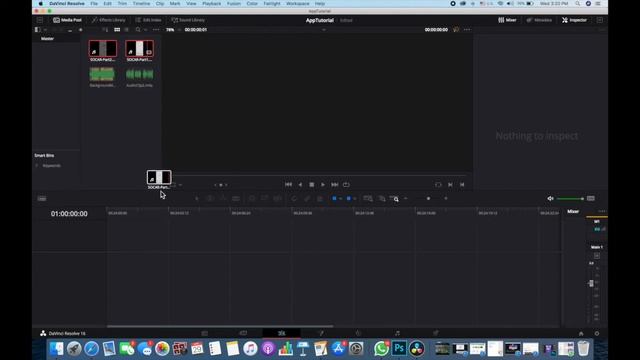Toggle the Metadata panel button
This screenshot has height=360, width=640.
(x=539, y=20)
